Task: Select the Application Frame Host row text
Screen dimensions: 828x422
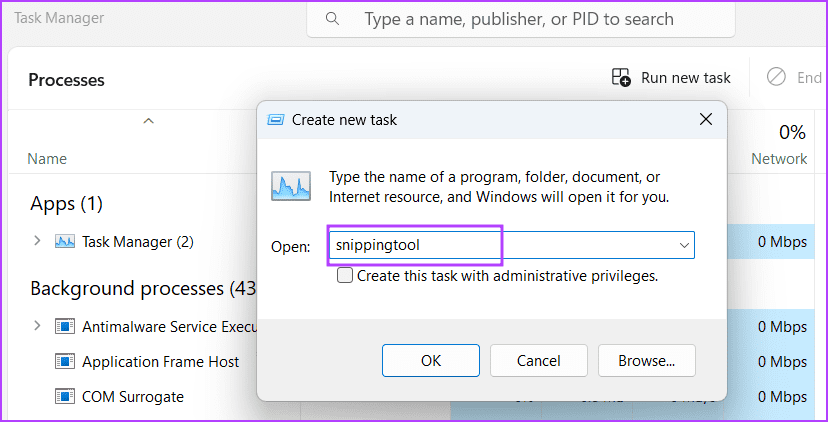Action: click(x=161, y=362)
